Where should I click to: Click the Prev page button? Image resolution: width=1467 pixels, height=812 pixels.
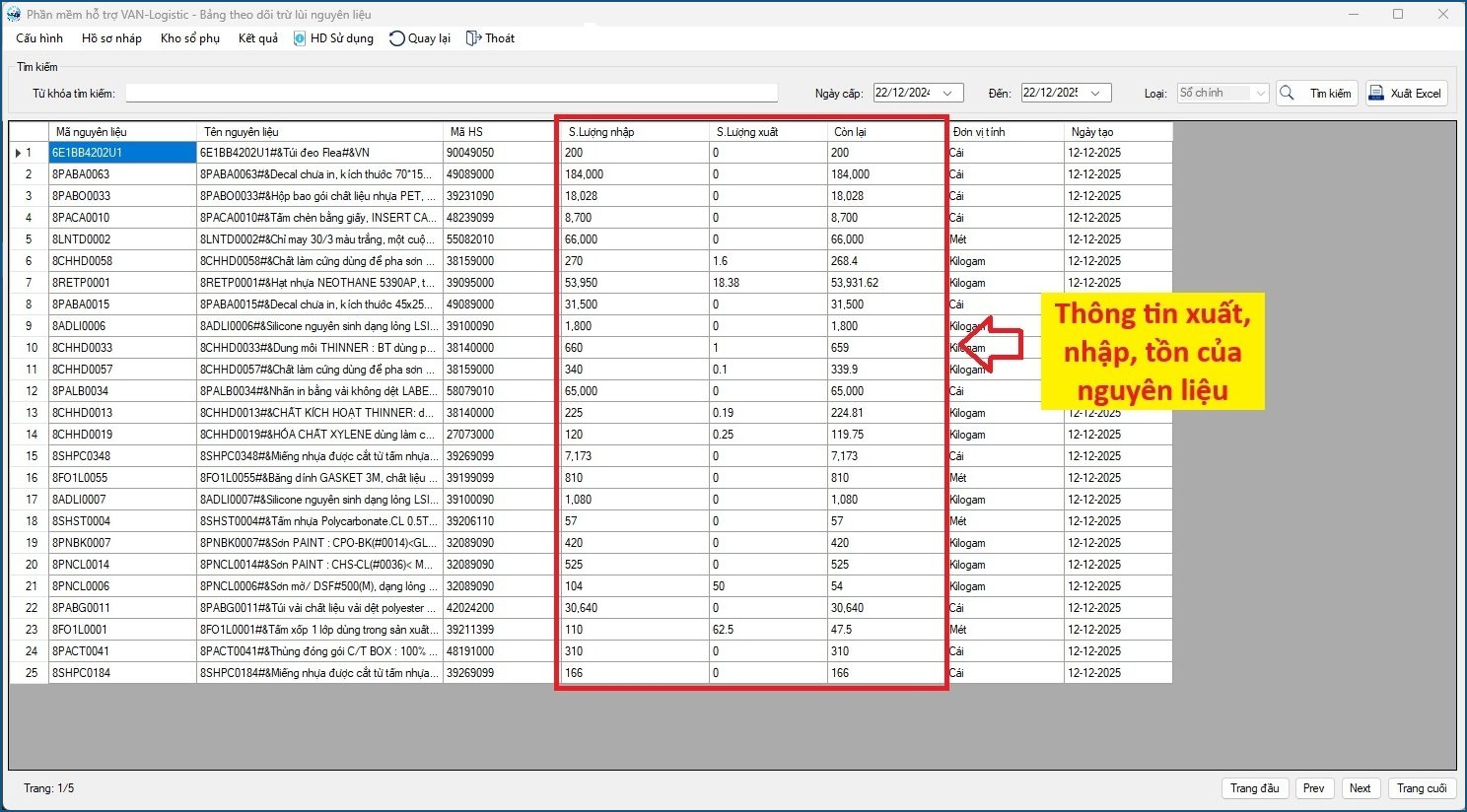[x=1314, y=788]
